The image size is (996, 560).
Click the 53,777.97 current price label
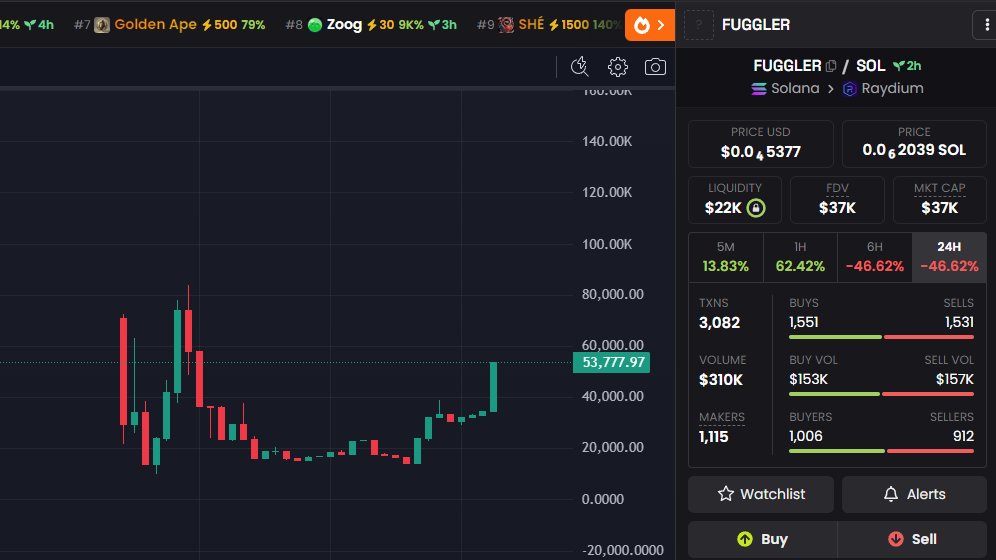coord(611,363)
